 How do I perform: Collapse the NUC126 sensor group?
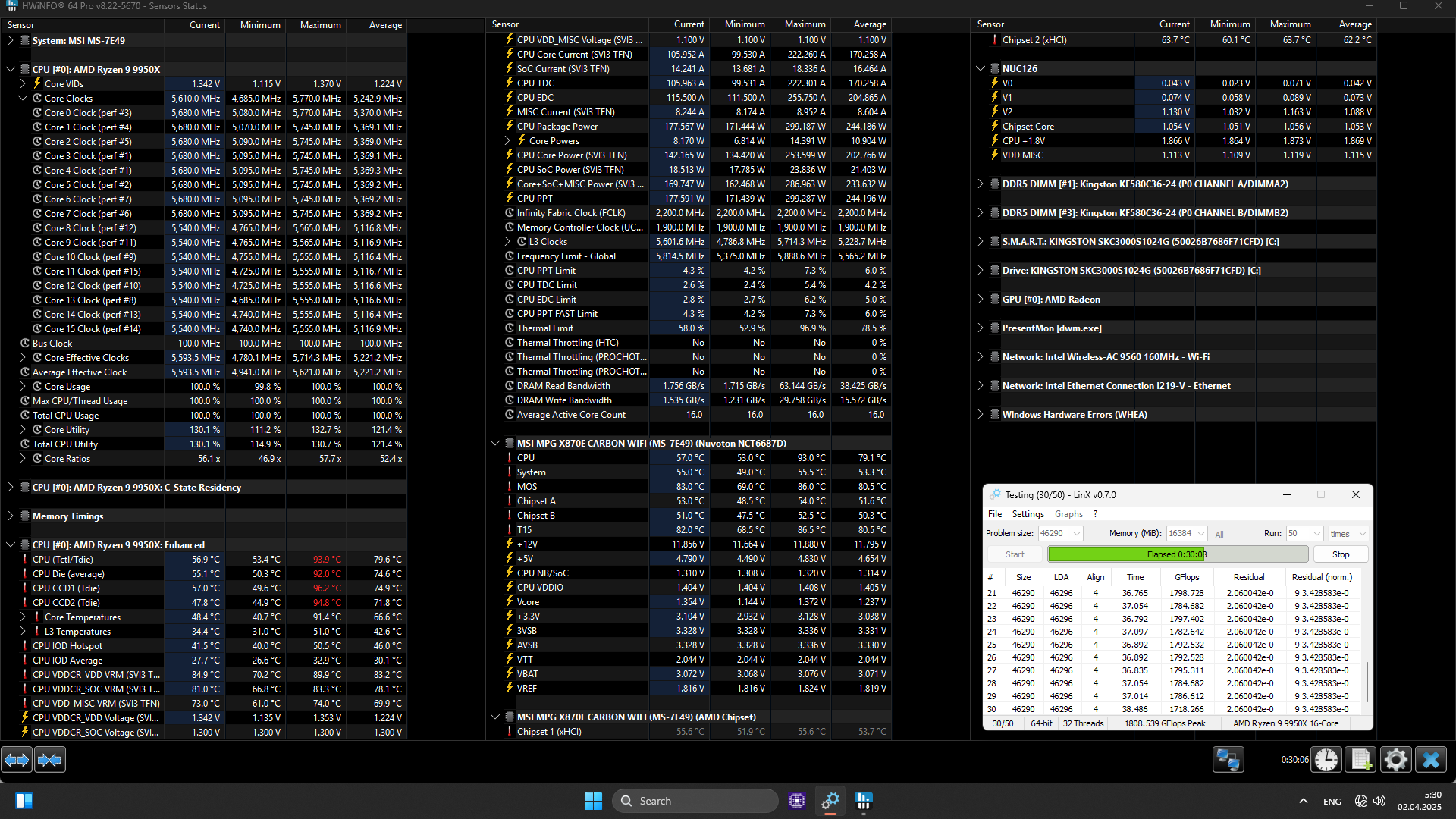(981, 69)
